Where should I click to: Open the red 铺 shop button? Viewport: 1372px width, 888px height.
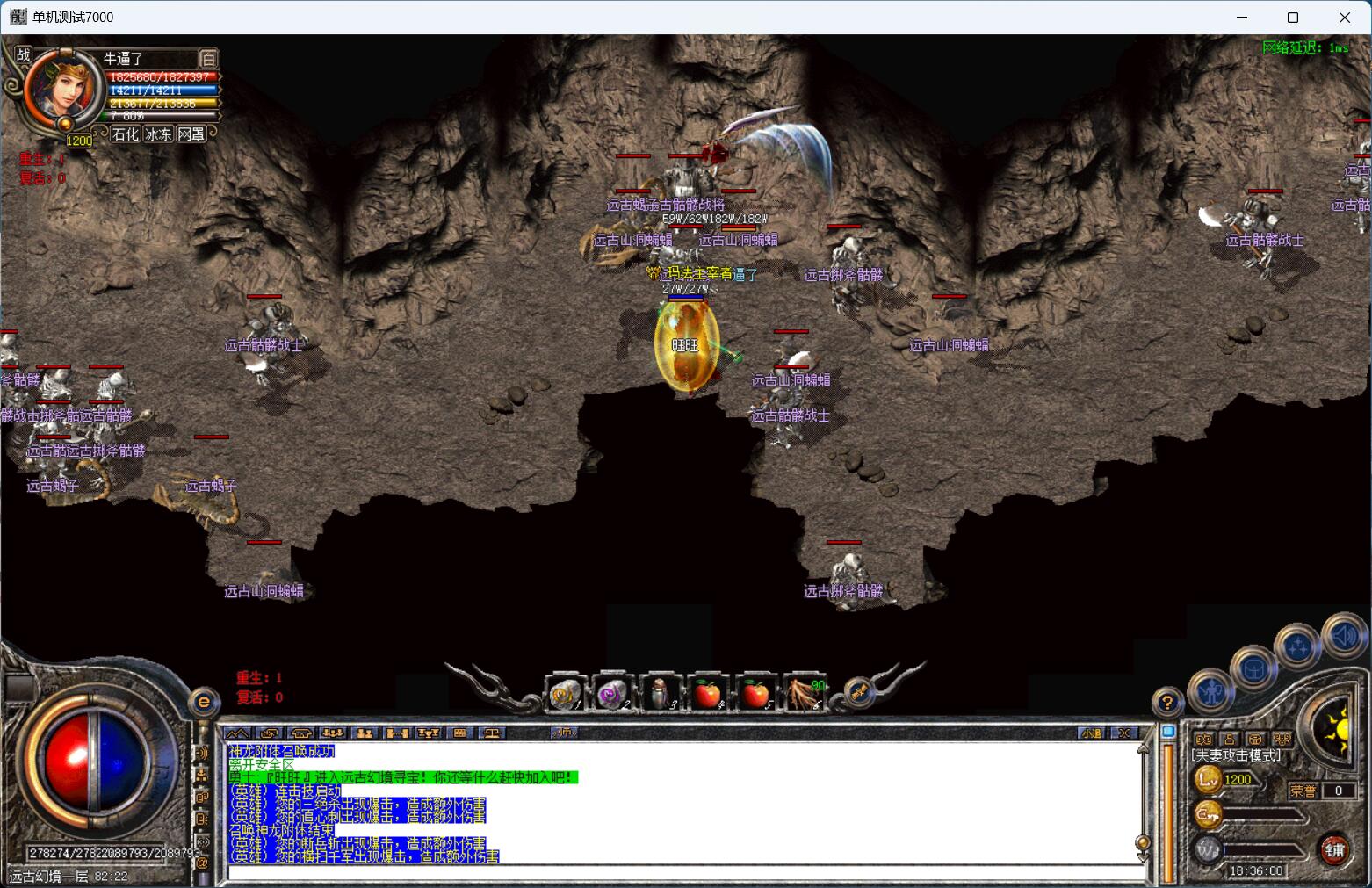[1335, 849]
